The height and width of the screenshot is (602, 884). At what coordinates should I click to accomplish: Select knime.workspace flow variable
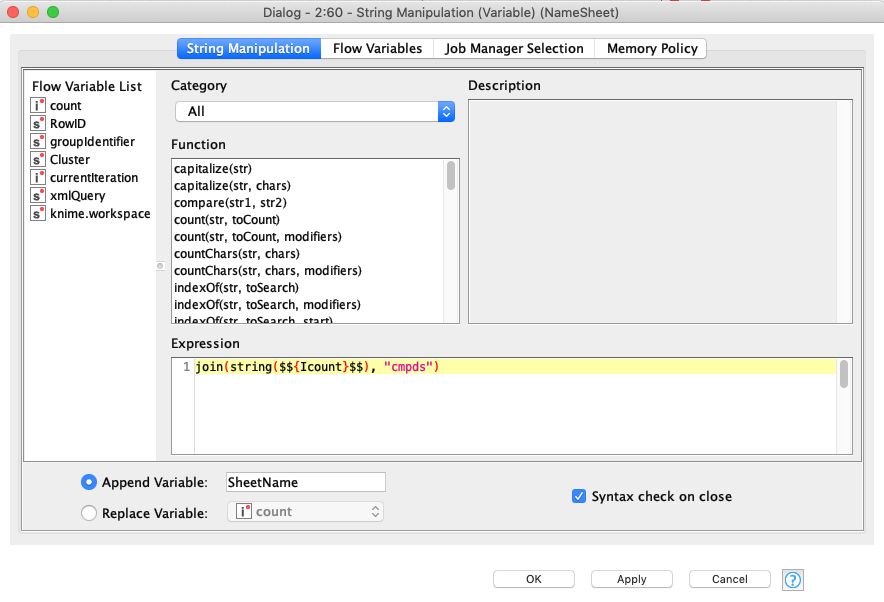100,214
